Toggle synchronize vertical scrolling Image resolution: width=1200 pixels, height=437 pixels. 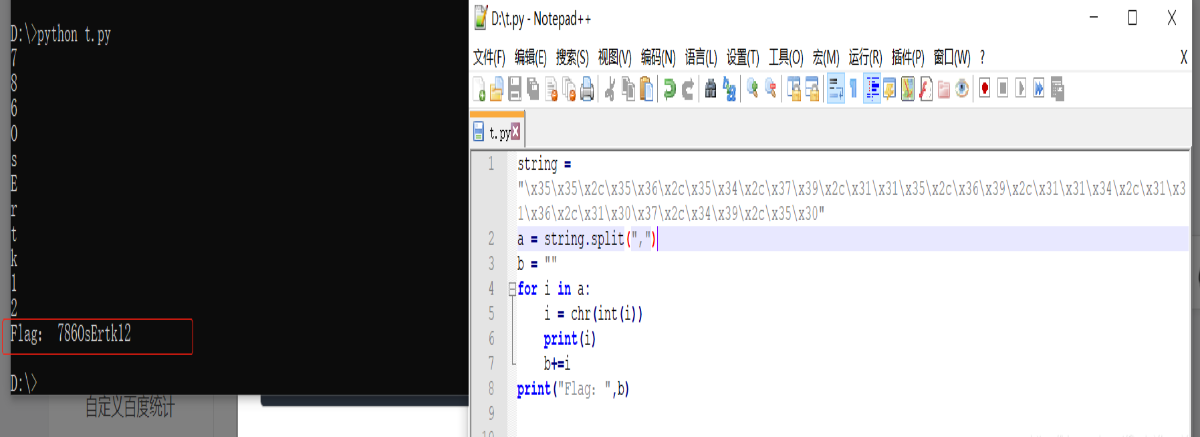pyautogui.click(x=795, y=89)
